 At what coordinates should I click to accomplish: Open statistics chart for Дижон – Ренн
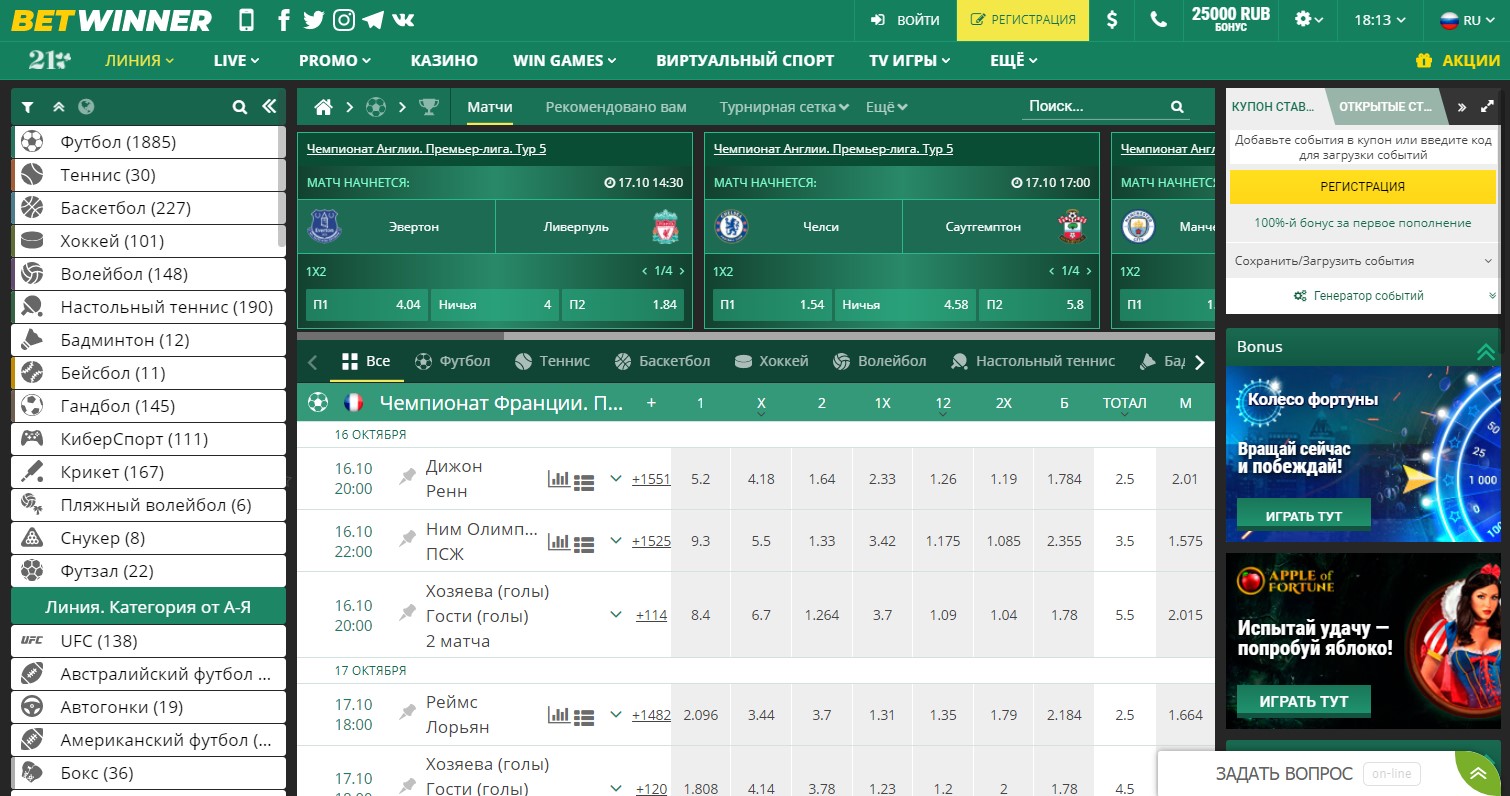pos(559,479)
